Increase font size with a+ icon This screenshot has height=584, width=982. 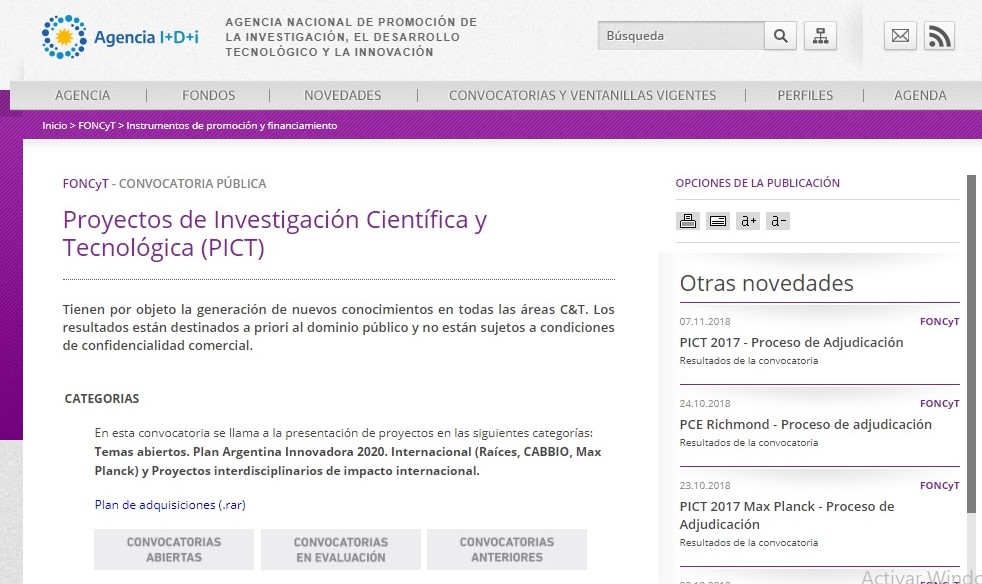(748, 221)
